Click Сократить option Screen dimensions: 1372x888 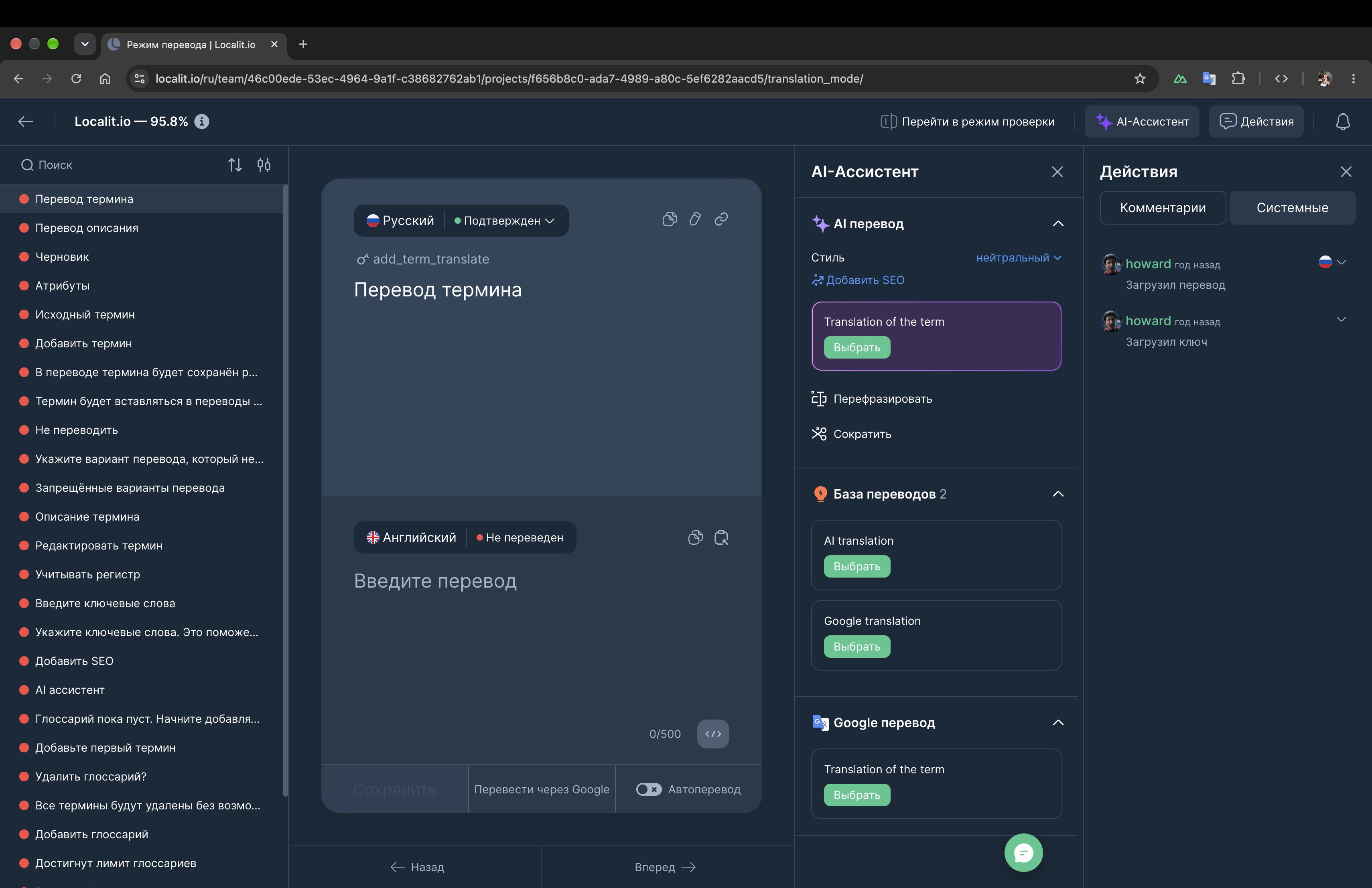[851, 434]
